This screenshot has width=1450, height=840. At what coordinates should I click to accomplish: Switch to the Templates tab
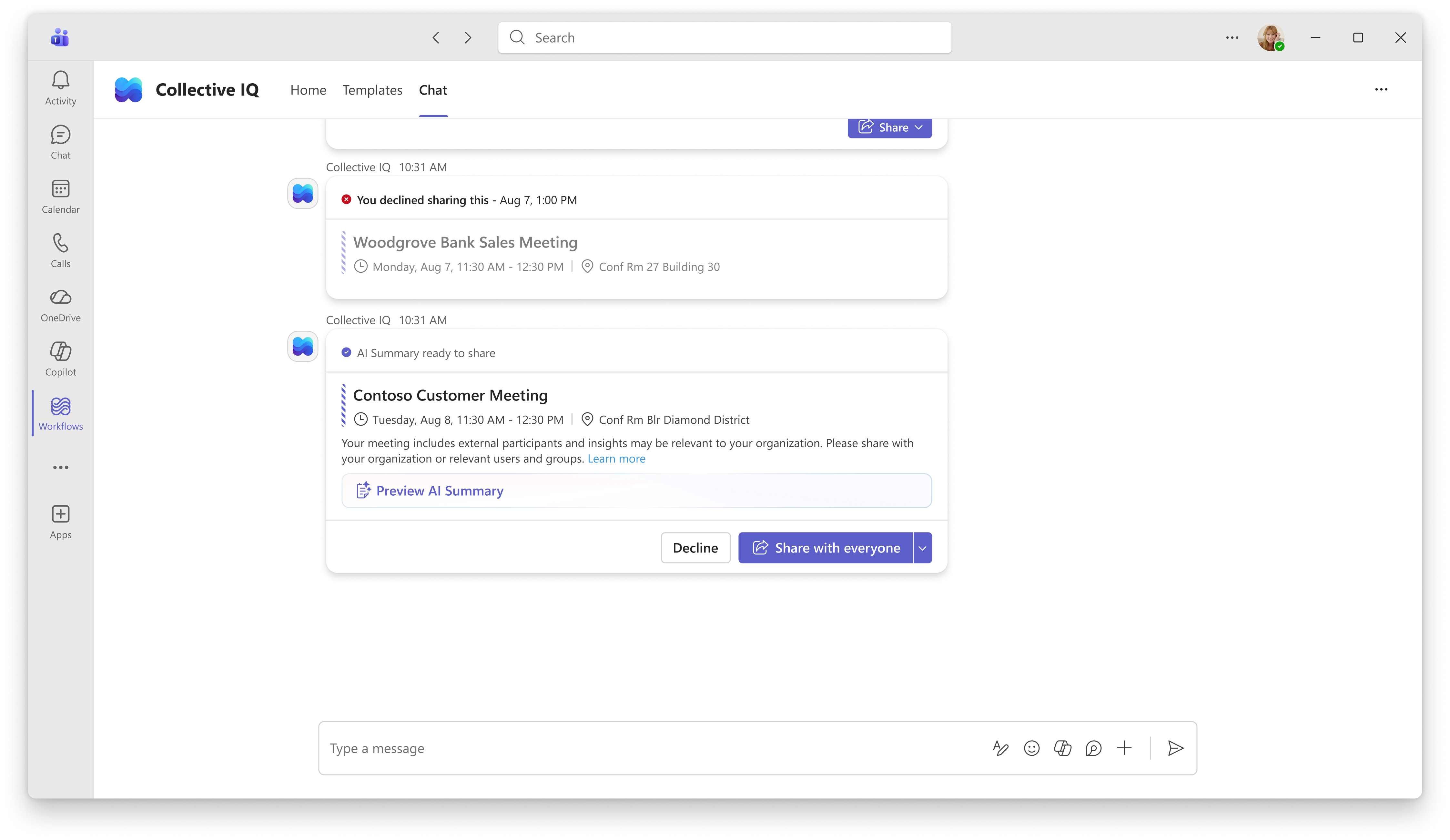coord(372,90)
